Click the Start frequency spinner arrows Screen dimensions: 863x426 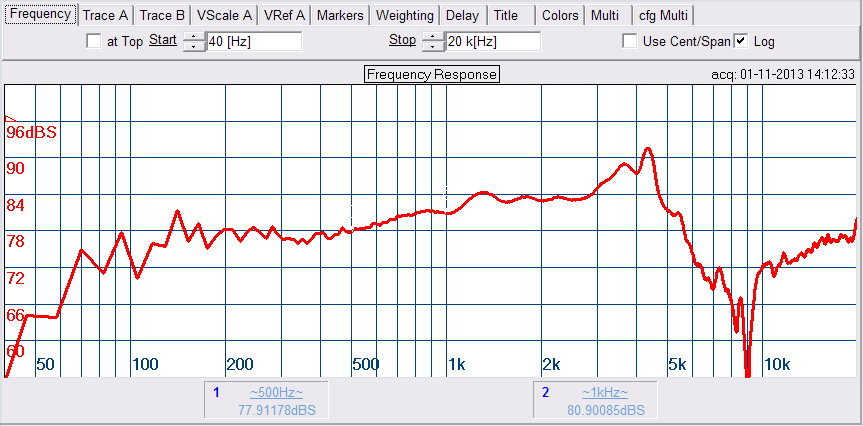pos(193,41)
